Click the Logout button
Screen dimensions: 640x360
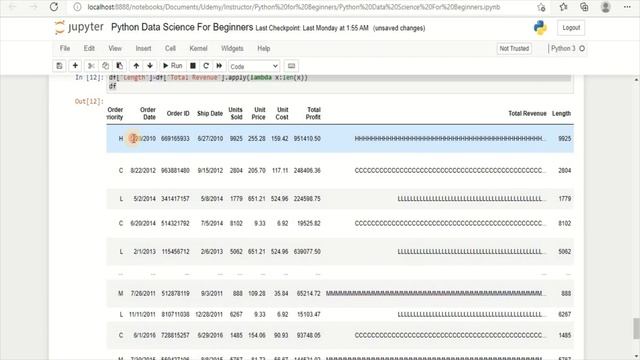(x=571, y=28)
